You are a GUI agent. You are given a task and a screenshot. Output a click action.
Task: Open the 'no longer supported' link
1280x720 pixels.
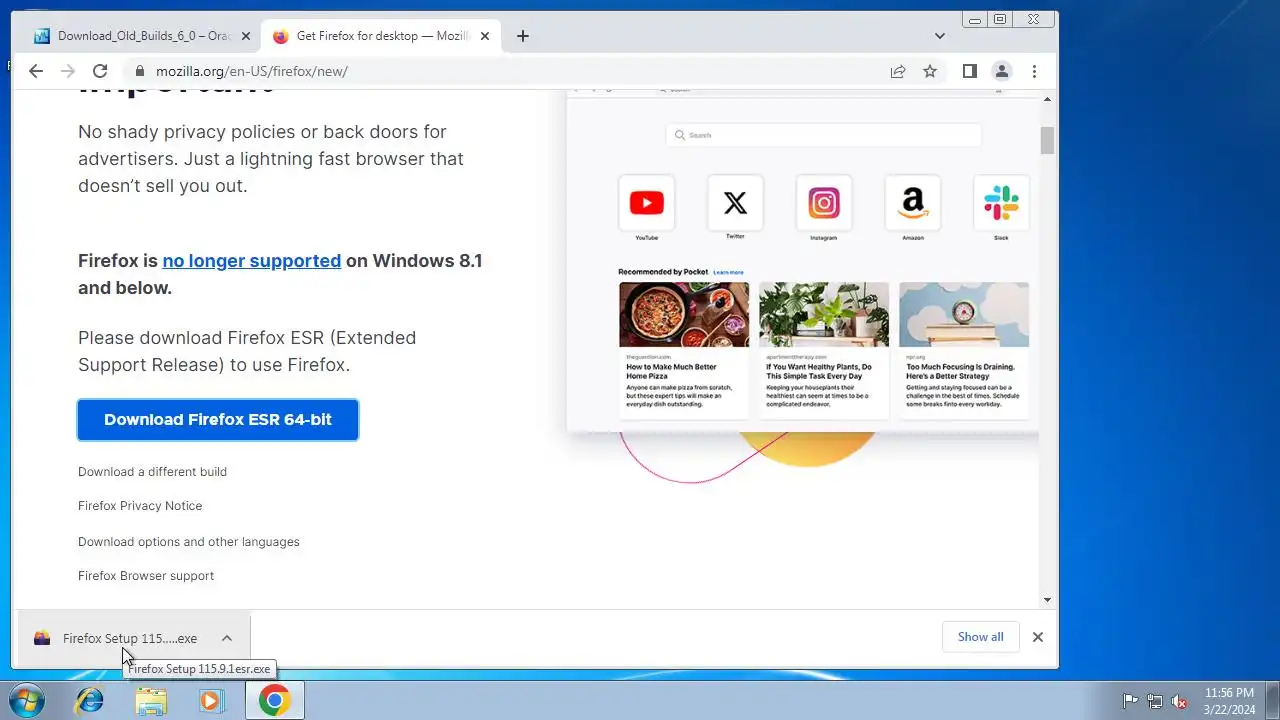(252, 261)
